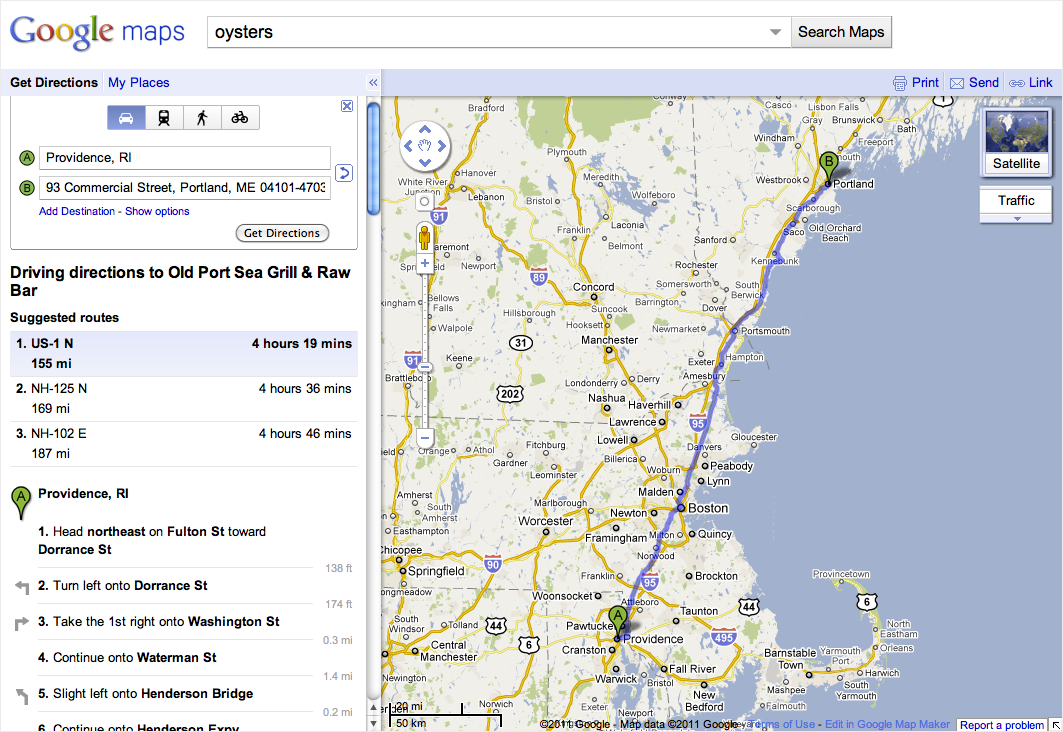This screenshot has height=732, width=1063.
Task: Click Edit in Google Map Maker link
Action: click(x=887, y=725)
